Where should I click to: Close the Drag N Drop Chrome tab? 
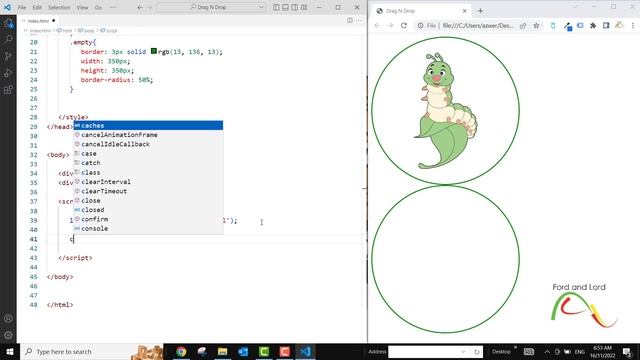tap(464, 11)
